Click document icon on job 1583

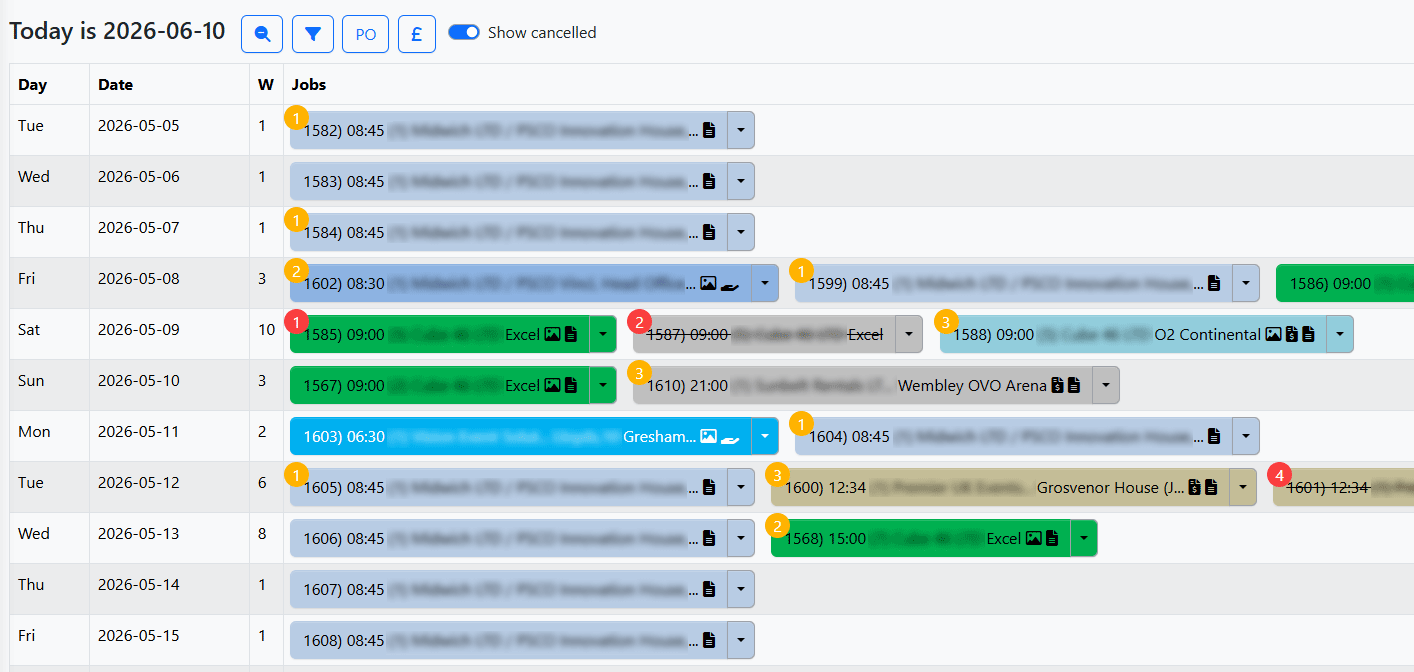709,181
